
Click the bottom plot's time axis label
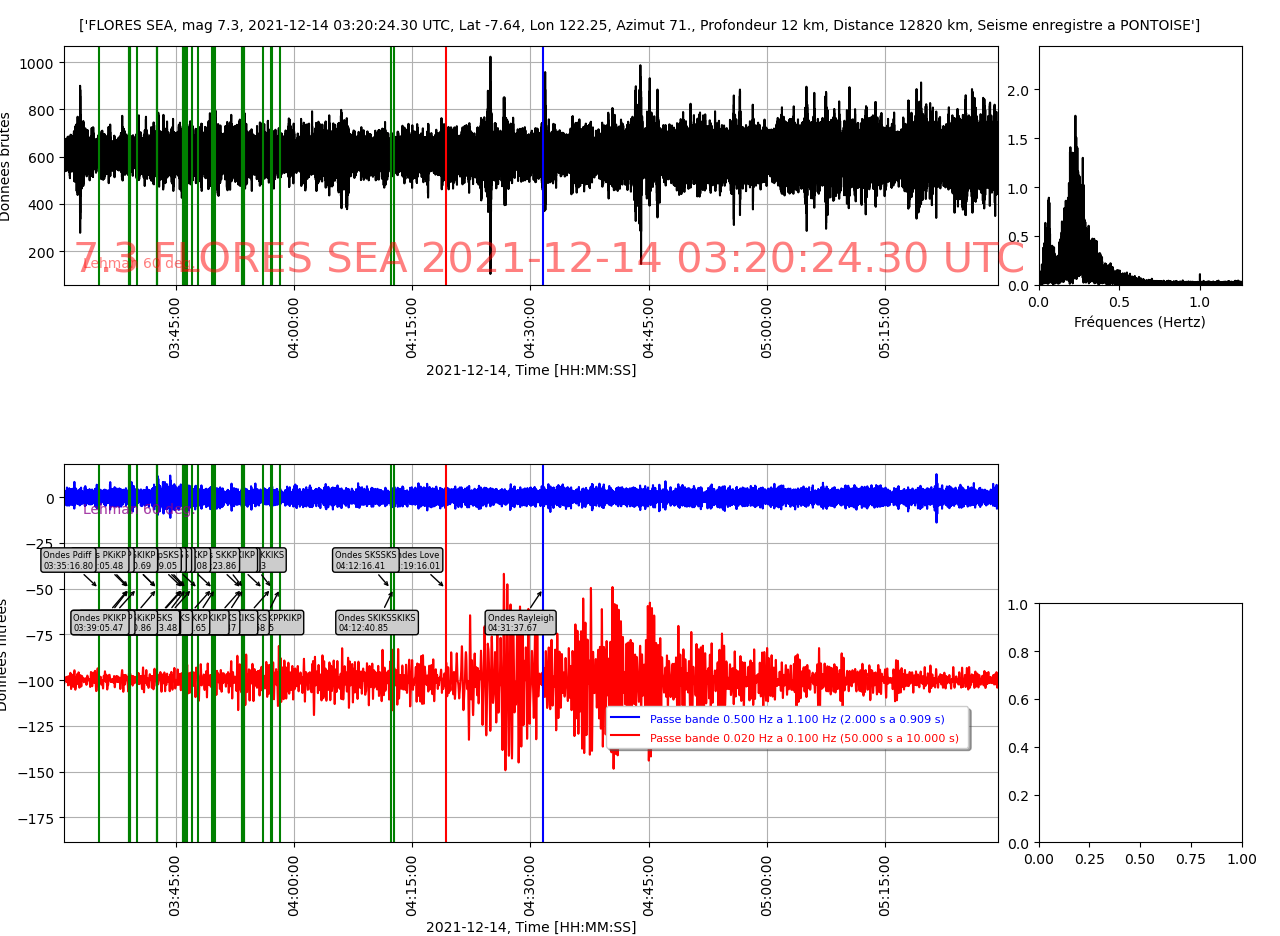tap(530, 927)
